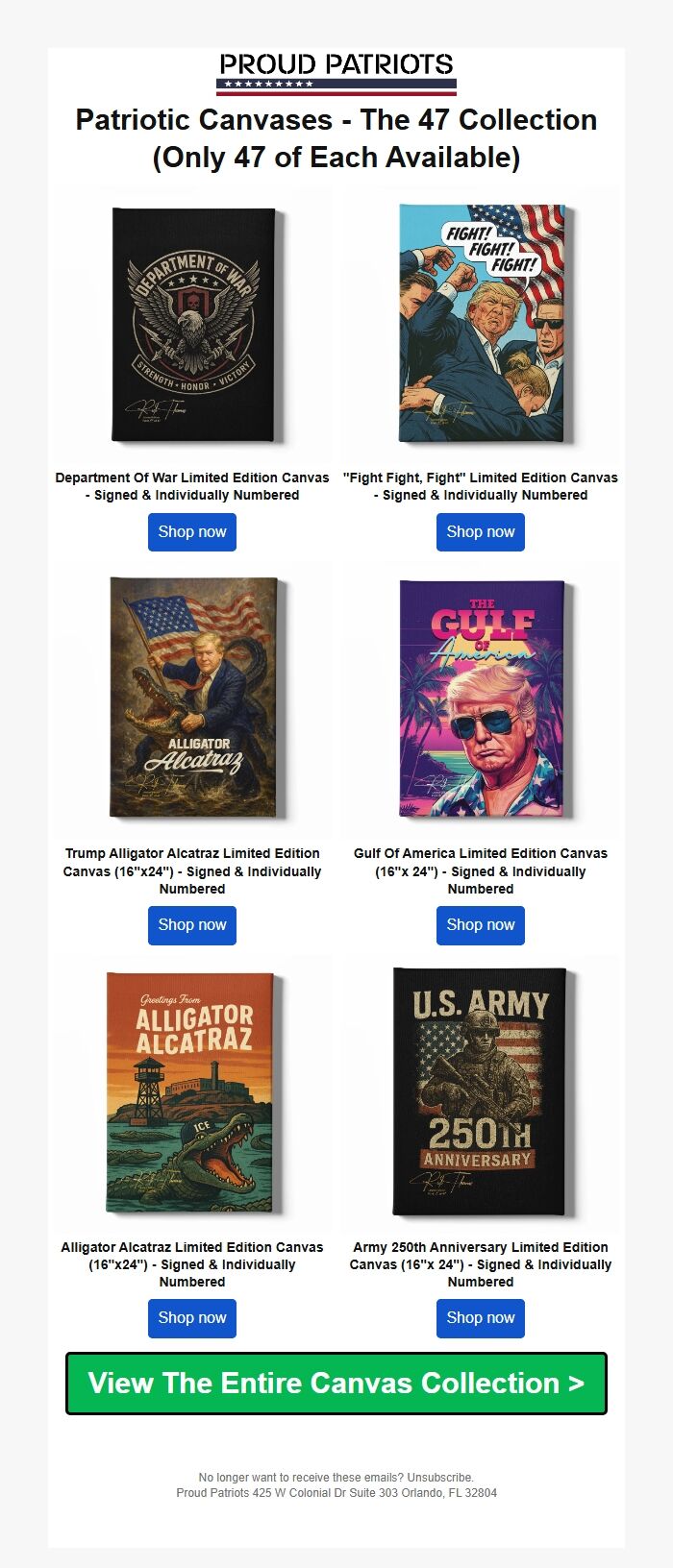Screen dimensions: 673x1568
Task: Shop now for Fight Fight Fight canvas
Action: click(481, 532)
